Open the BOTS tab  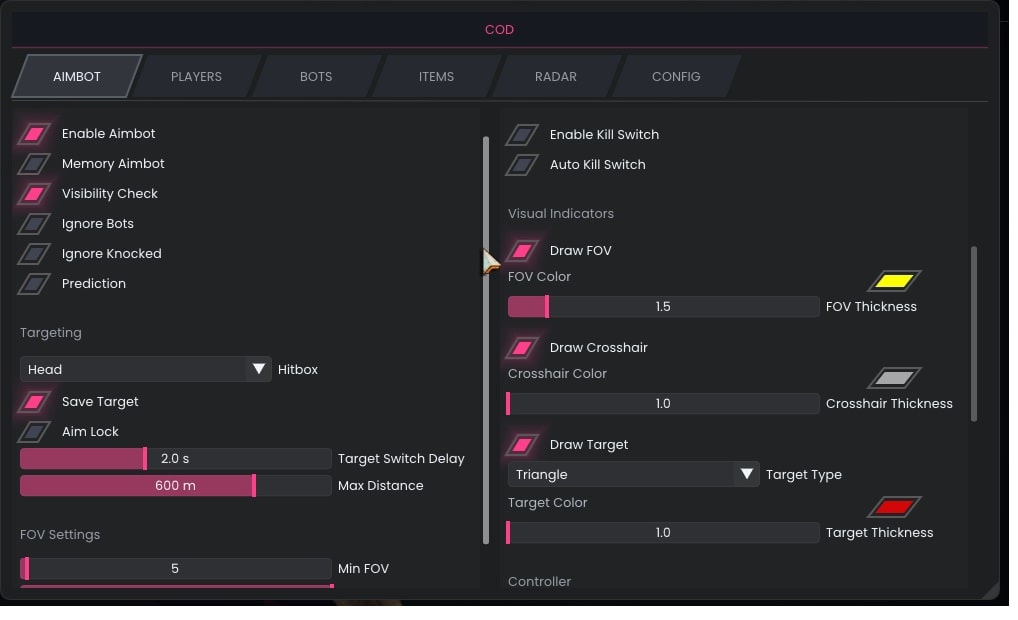(316, 77)
